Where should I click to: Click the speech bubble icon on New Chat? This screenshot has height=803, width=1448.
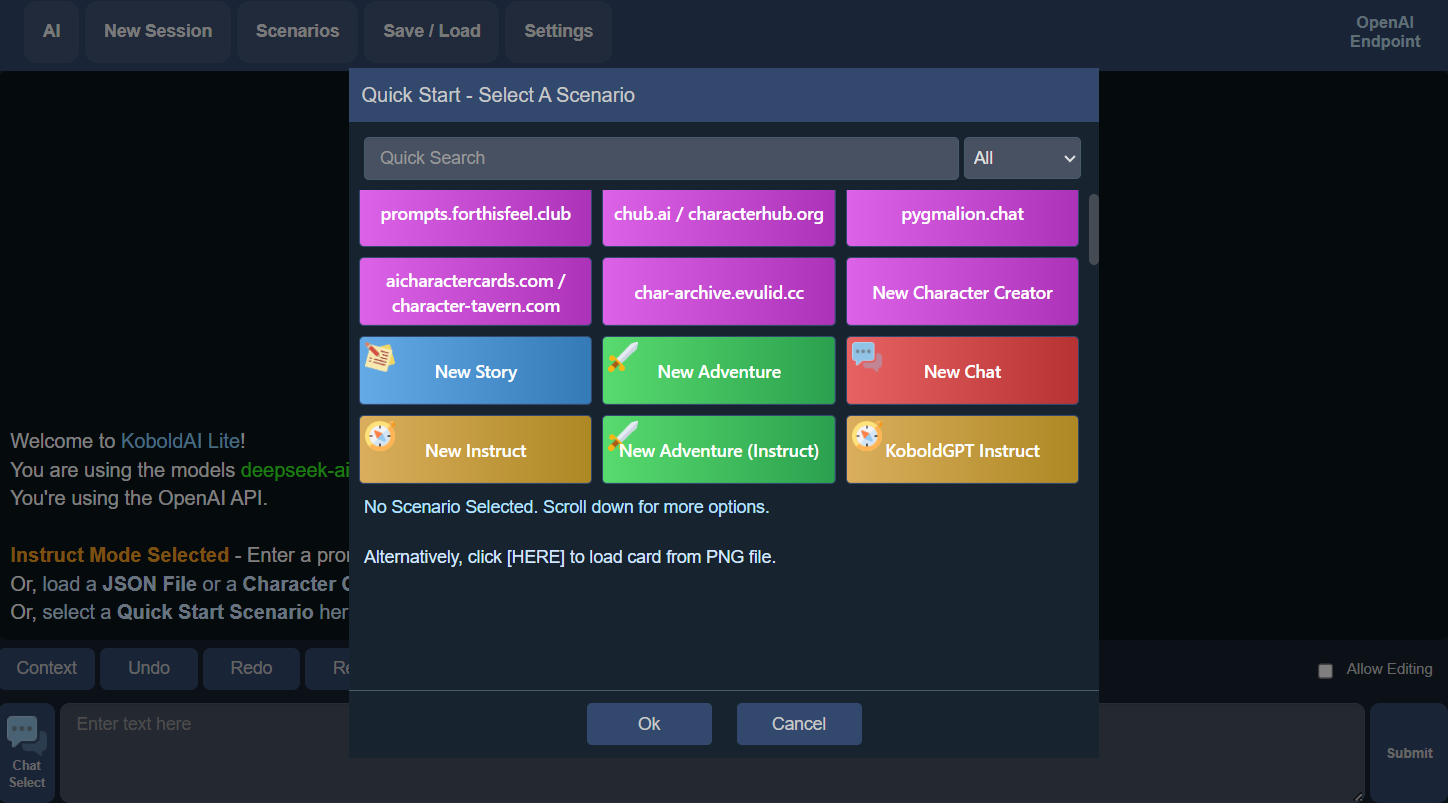click(x=866, y=357)
